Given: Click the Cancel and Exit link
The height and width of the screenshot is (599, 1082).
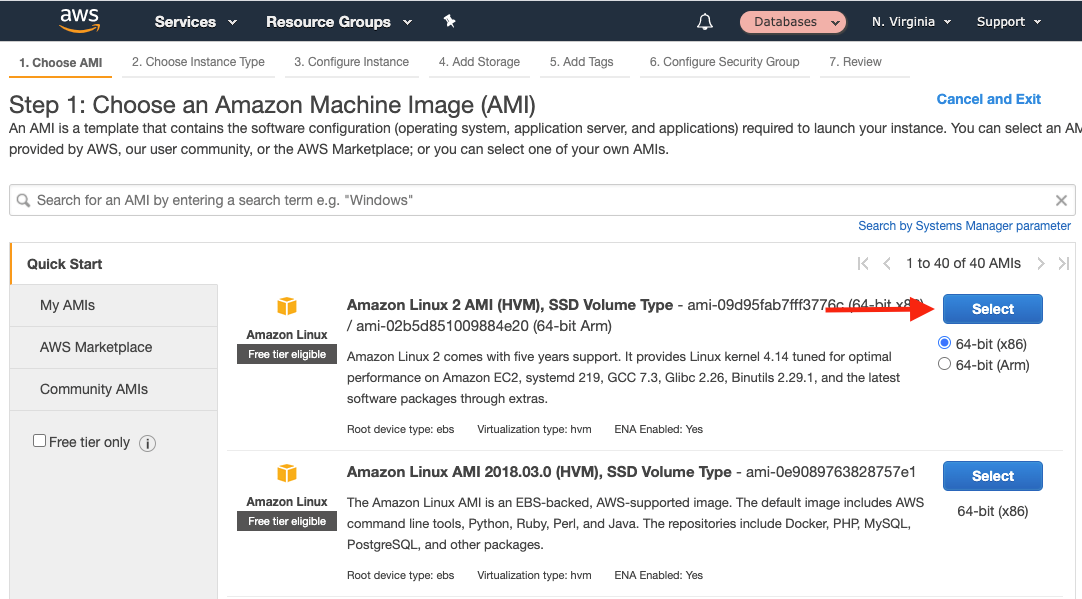Looking at the screenshot, I should 988,99.
